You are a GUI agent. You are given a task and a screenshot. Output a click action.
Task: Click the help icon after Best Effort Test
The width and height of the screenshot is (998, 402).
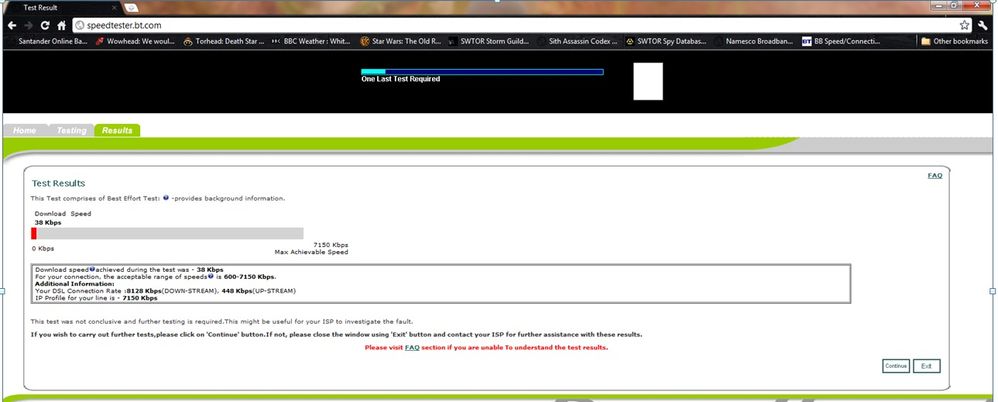pyautogui.click(x=166, y=198)
